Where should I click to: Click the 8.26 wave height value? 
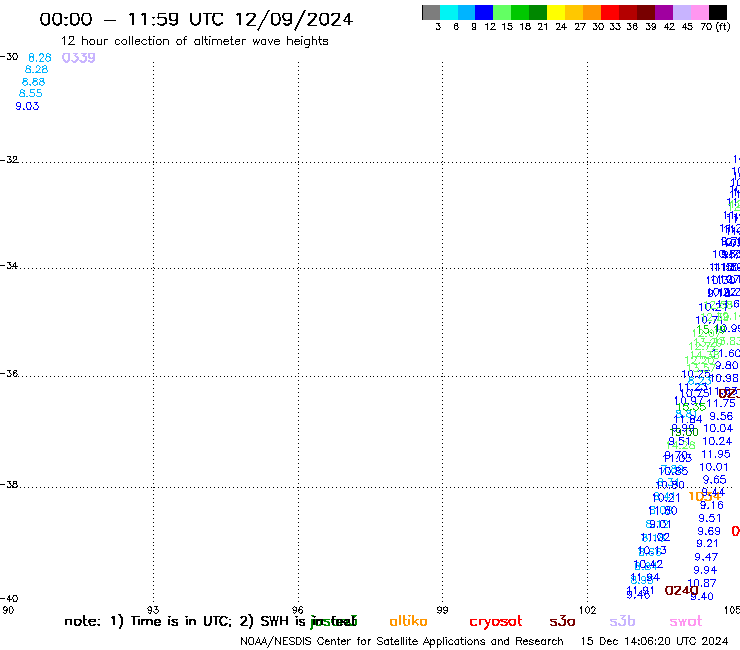pos(40,58)
